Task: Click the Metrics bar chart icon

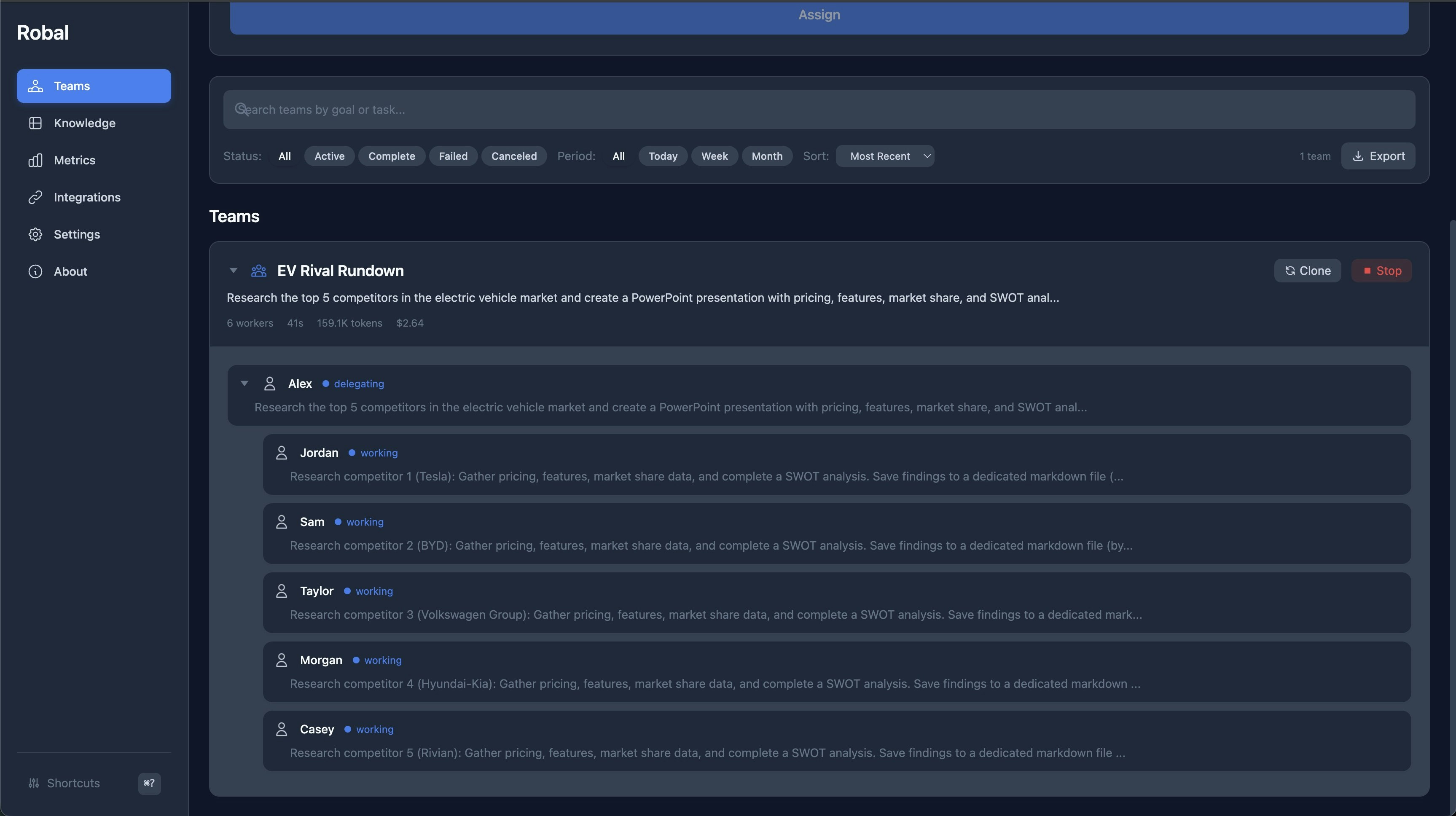Action: (35, 161)
